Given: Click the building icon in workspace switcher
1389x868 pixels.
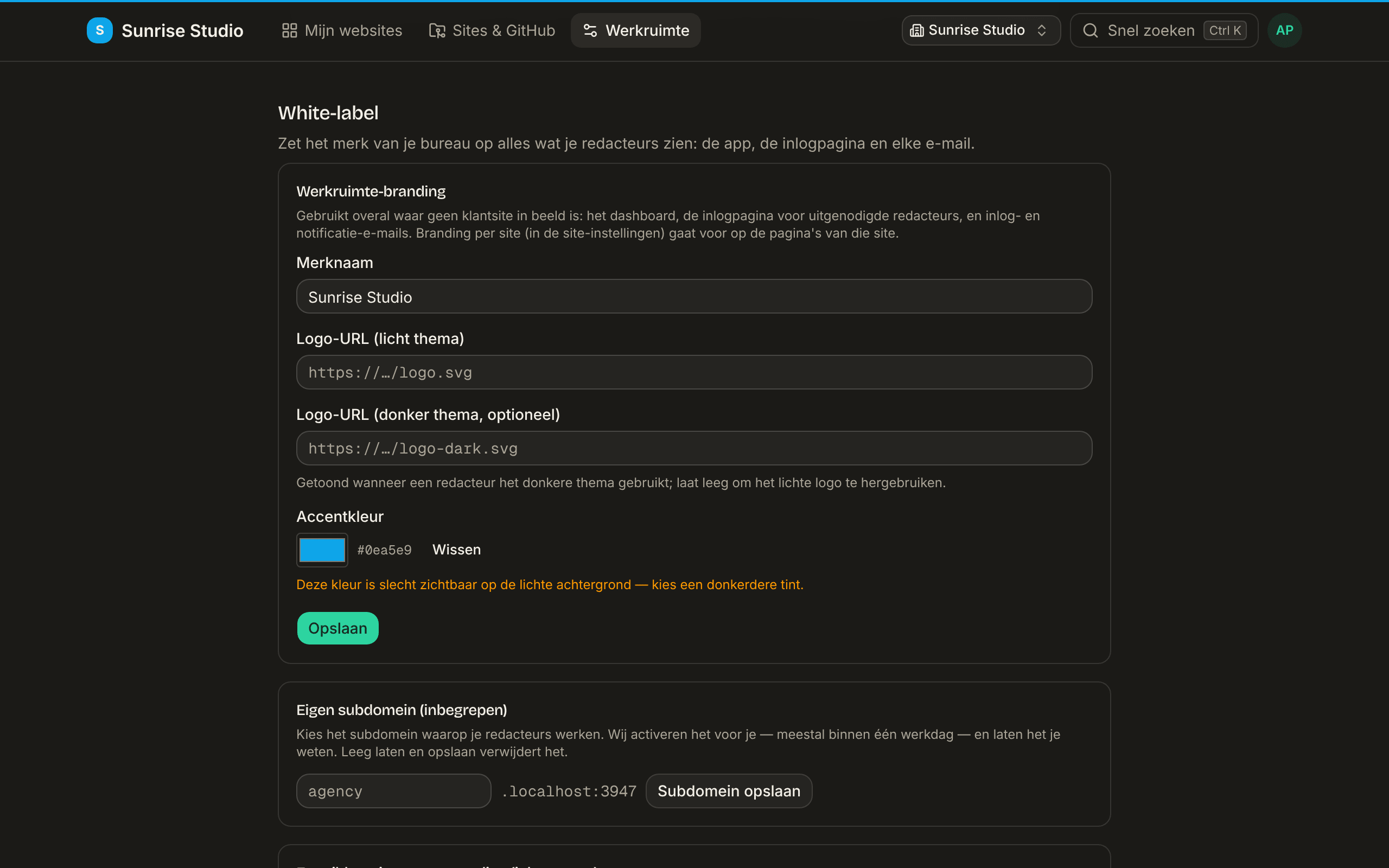Looking at the screenshot, I should [x=916, y=30].
